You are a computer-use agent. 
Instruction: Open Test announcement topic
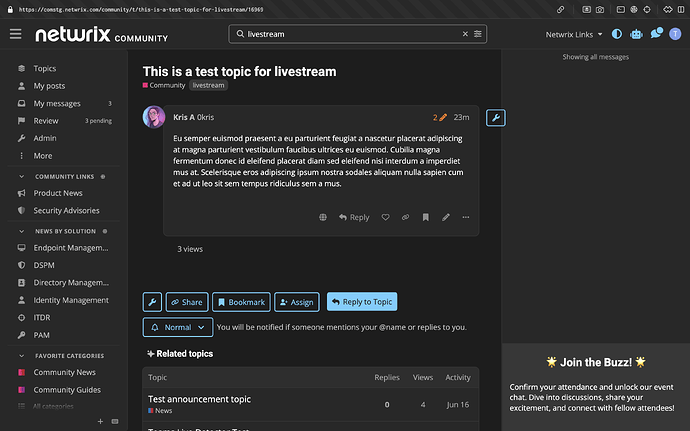coord(199,399)
